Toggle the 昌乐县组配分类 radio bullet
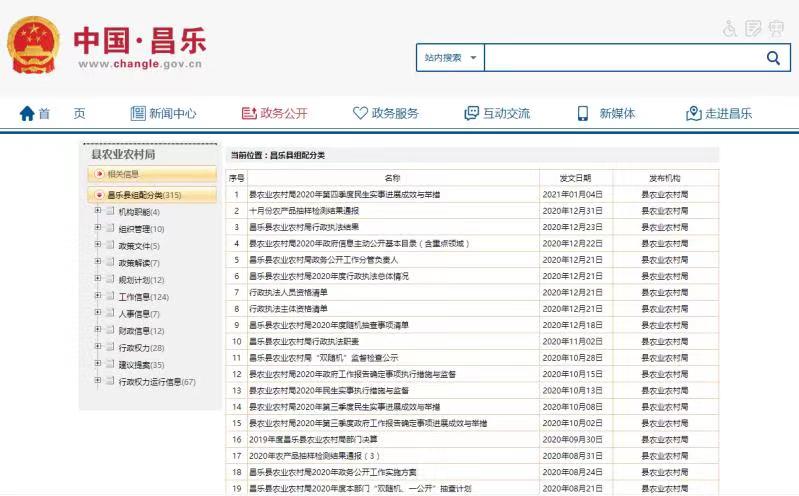This screenshot has width=799, height=496. coord(99,195)
